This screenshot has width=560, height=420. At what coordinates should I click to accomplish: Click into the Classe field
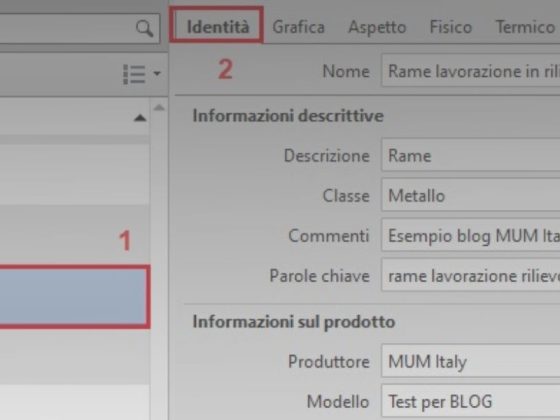[471, 196]
